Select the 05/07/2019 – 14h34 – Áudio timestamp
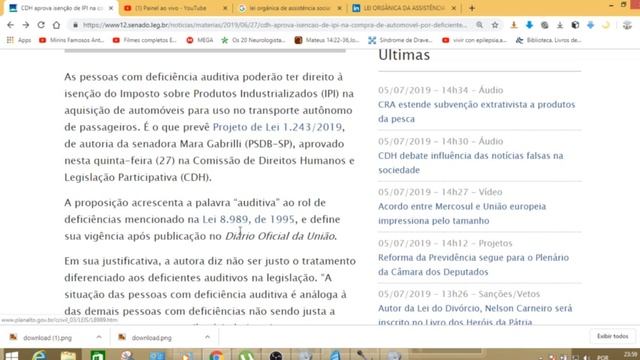Image resolution: width=640 pixels, height=360 pixels. [x=440, y=90]
